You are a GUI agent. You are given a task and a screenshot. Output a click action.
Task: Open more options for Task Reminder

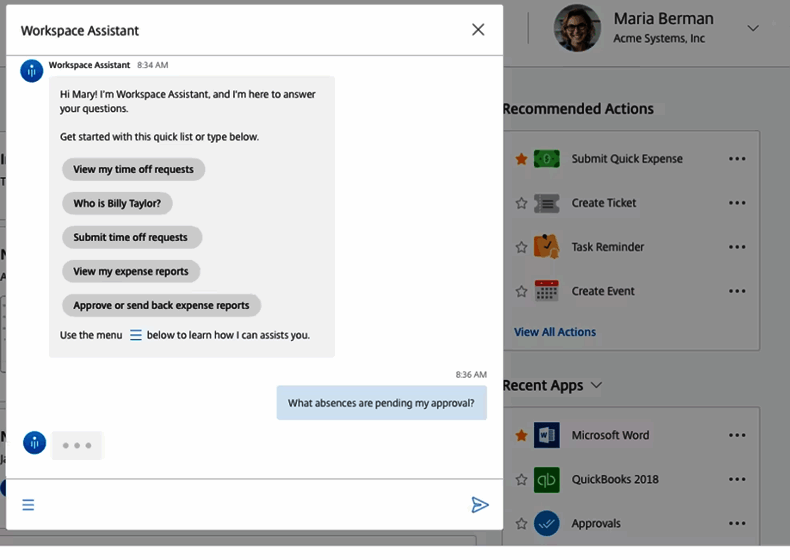click(737, 247)
